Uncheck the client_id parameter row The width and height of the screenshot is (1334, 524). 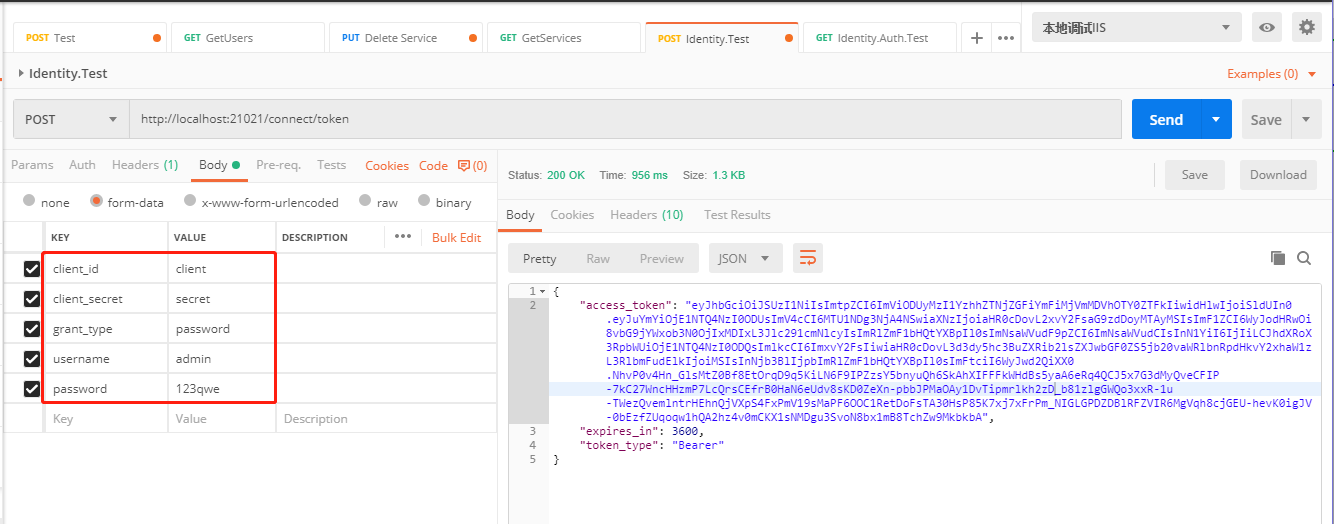click(32, 269)
